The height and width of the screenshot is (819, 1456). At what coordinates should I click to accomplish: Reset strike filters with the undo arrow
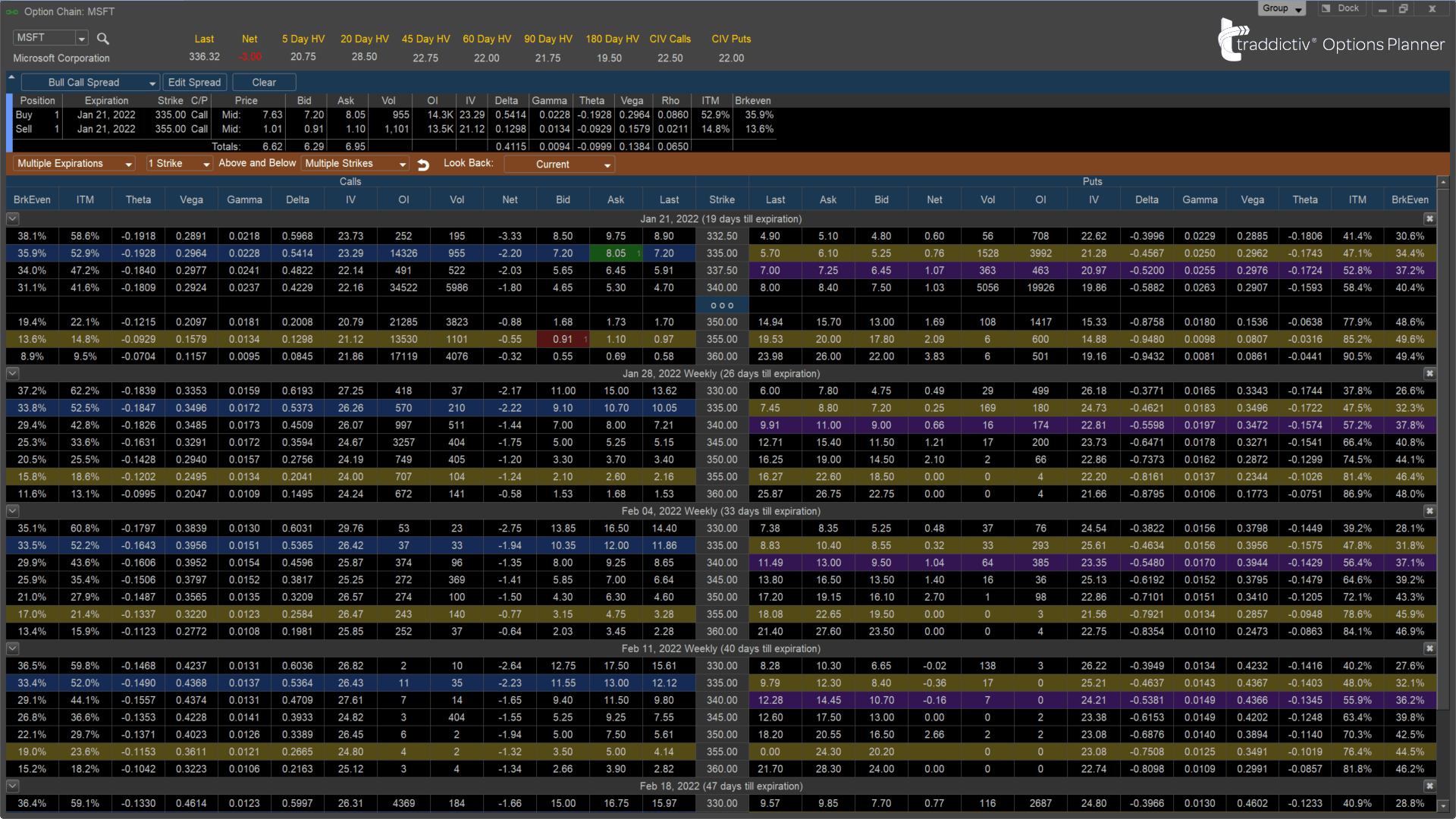423,164
